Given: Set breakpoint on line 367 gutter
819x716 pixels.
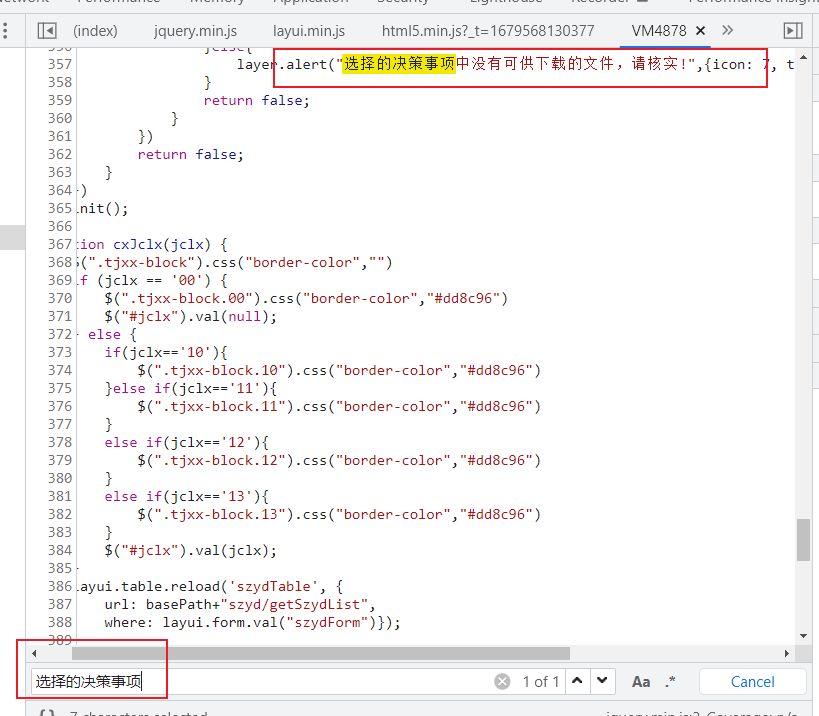Looking at the screenshot, I should [x=60, y=245].
